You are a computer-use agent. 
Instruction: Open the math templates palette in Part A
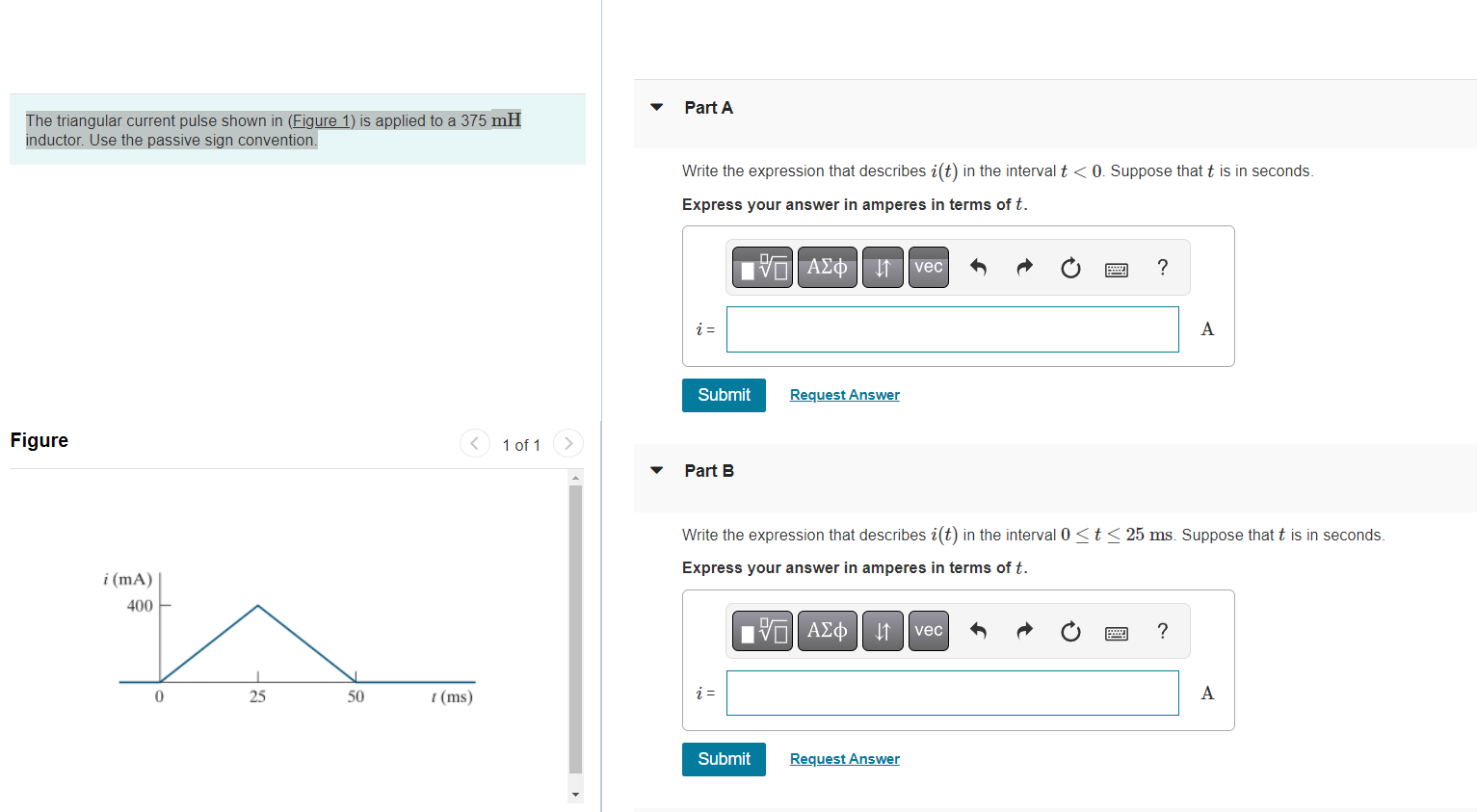click(x=761, y=267)
